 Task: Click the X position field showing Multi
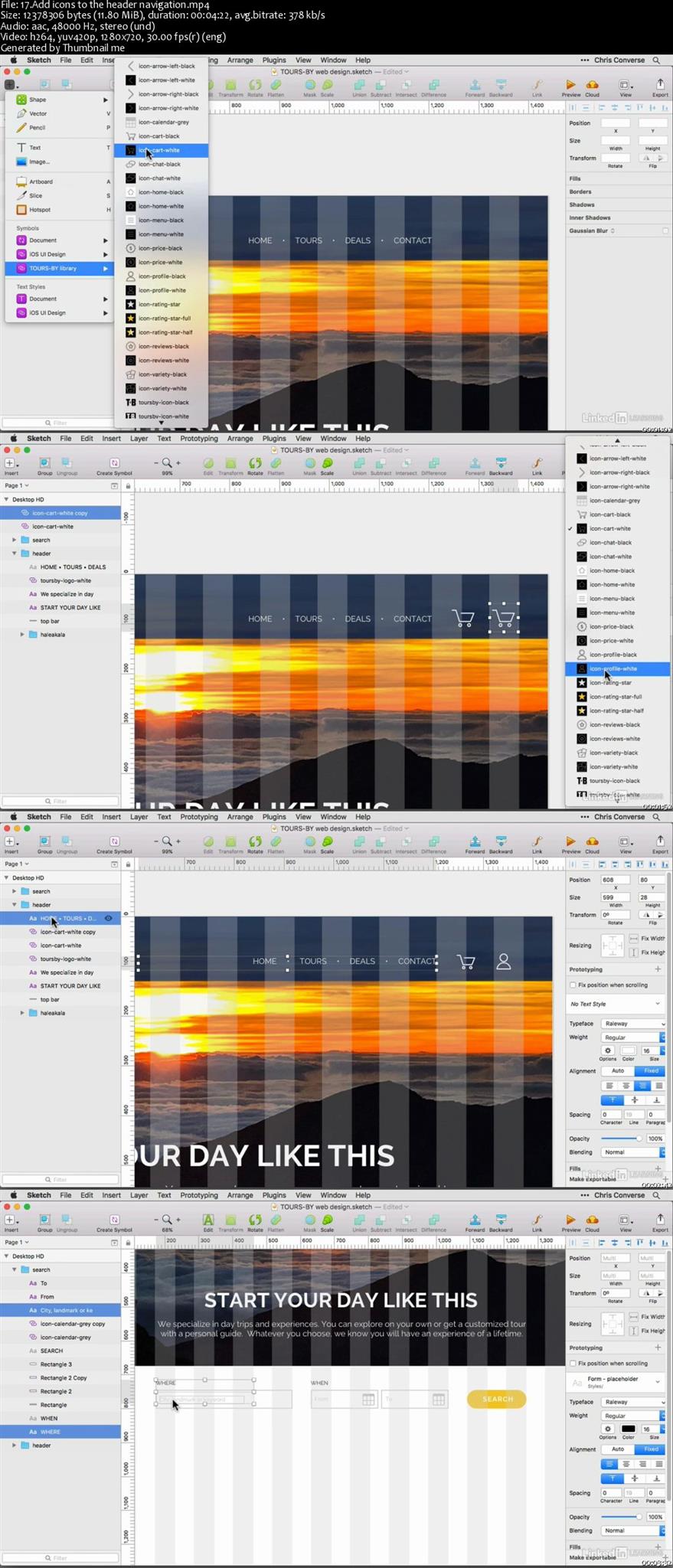[x=616, y=1258]
